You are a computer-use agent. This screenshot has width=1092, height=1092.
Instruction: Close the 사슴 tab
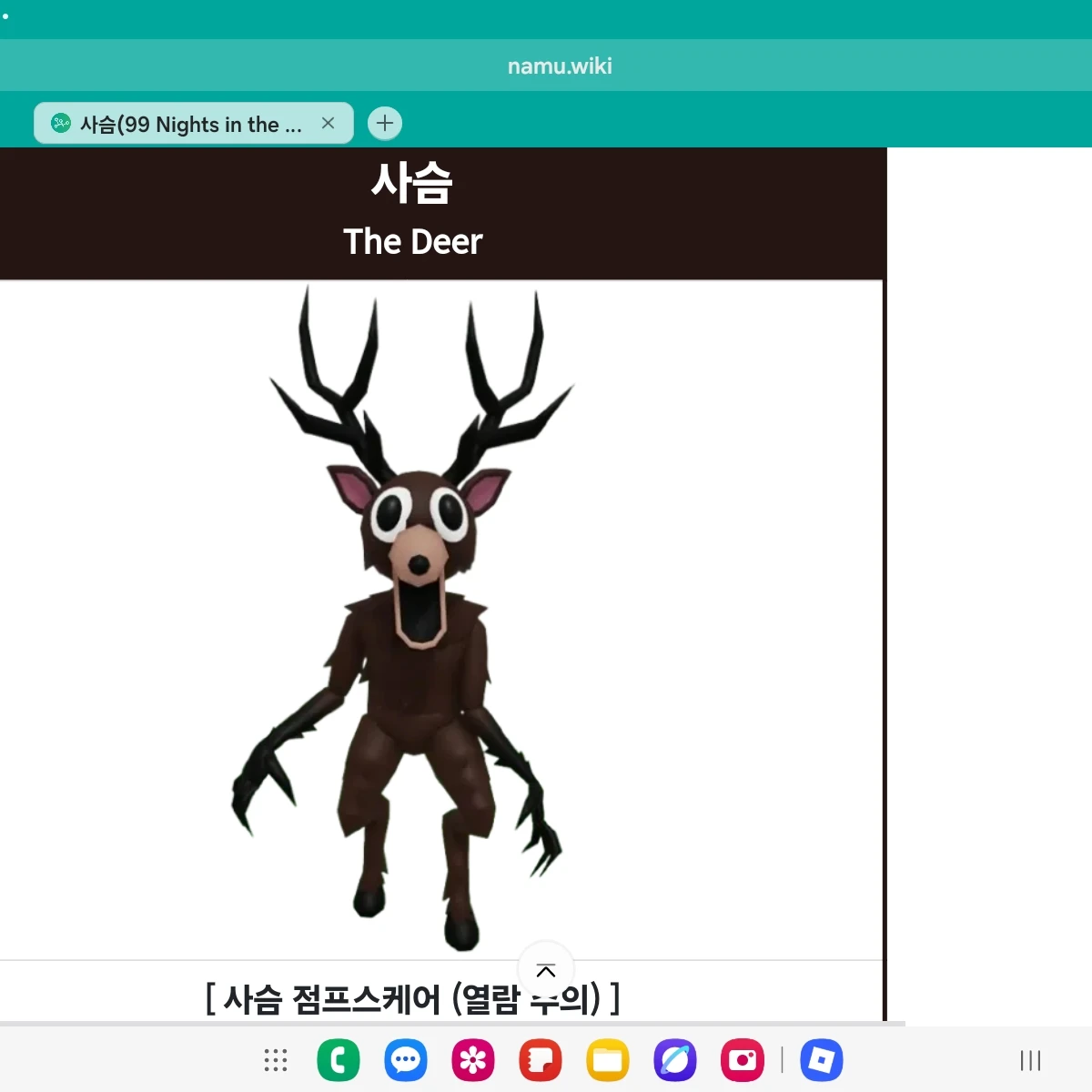329,123
